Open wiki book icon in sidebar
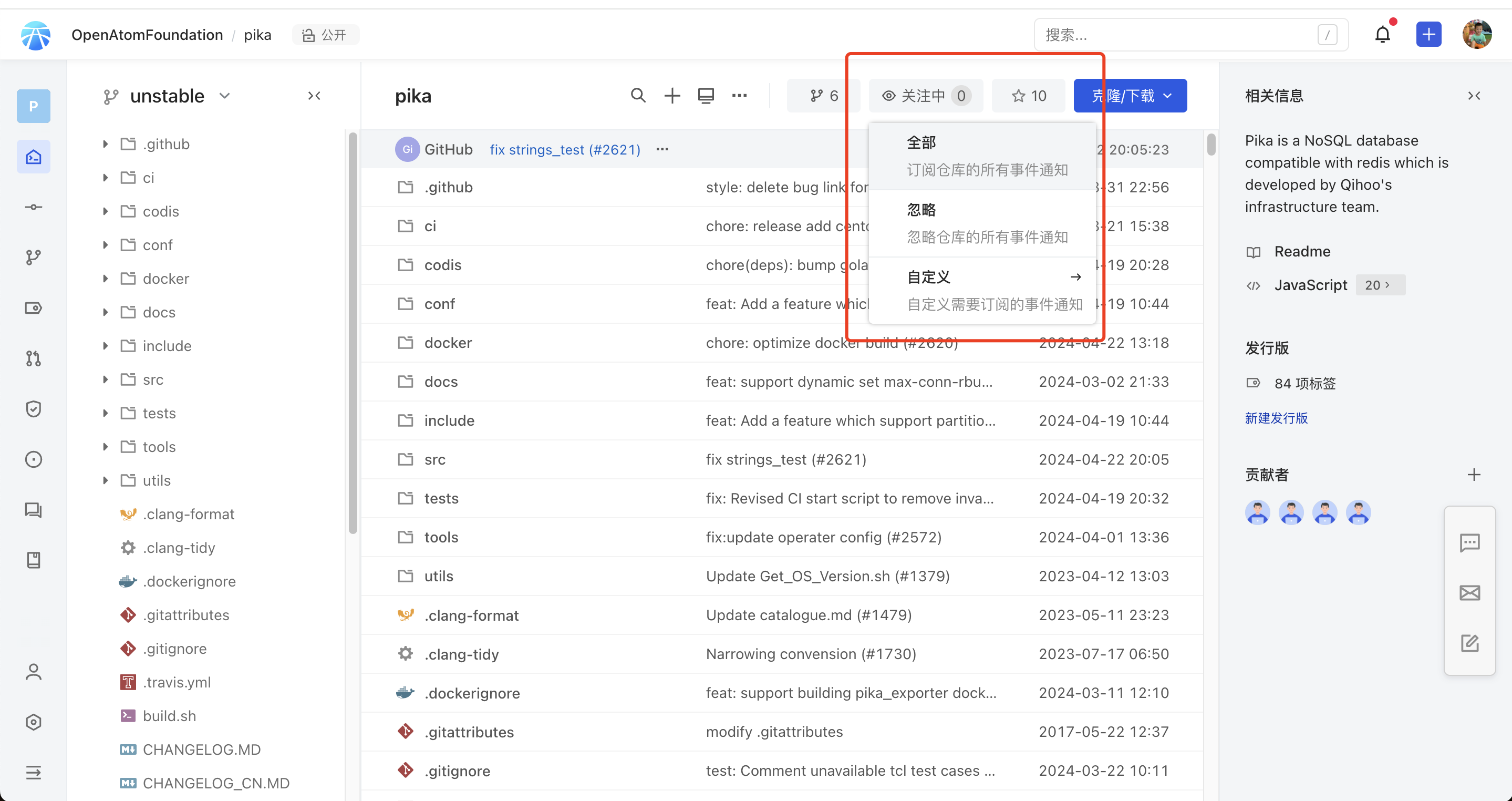This screenshot has height=801, width=1512. tap(34, 560)
